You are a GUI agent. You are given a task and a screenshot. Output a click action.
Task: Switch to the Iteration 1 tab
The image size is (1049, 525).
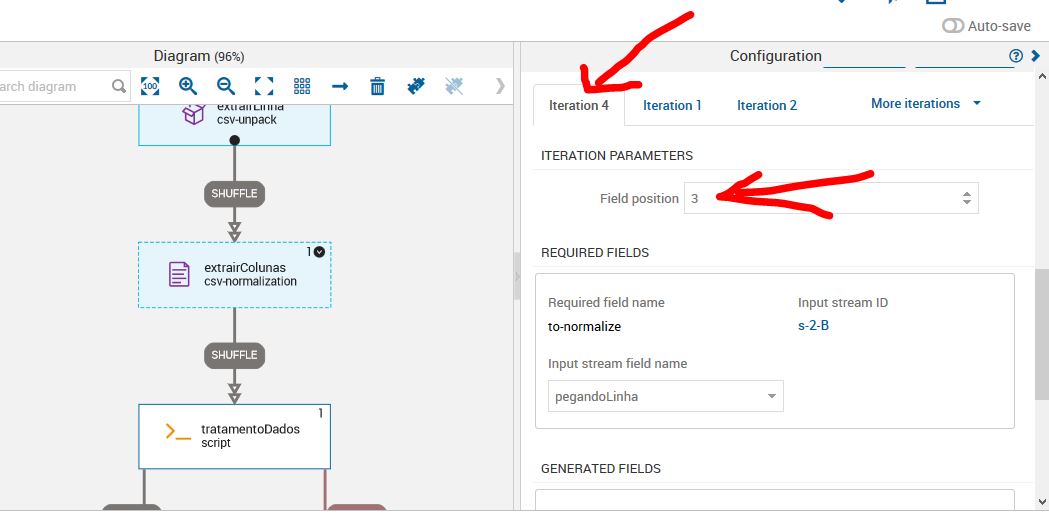coord(672,105)
